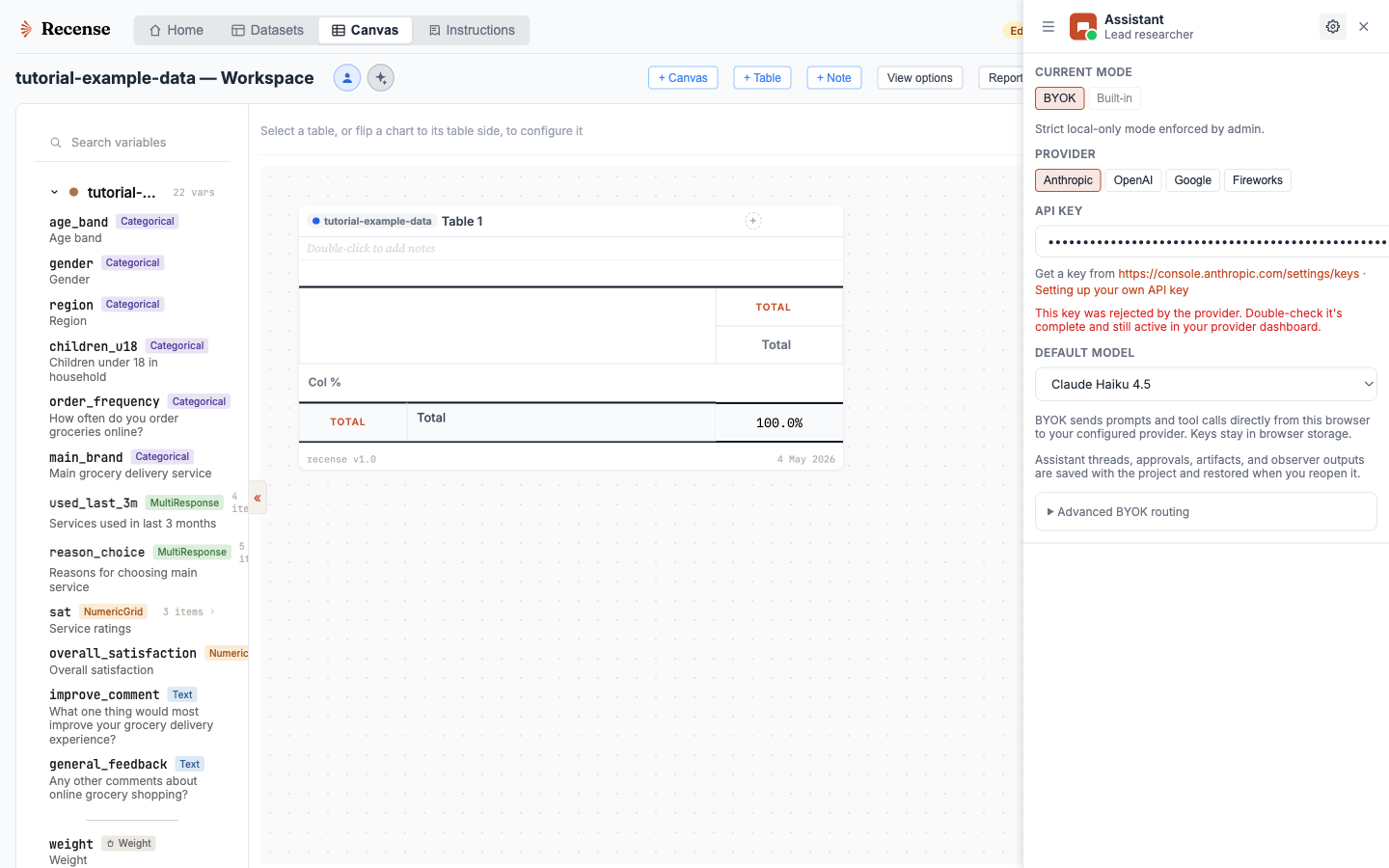The image size is (1389, 868).
Task: Open View options
Action: click(920, 78)
